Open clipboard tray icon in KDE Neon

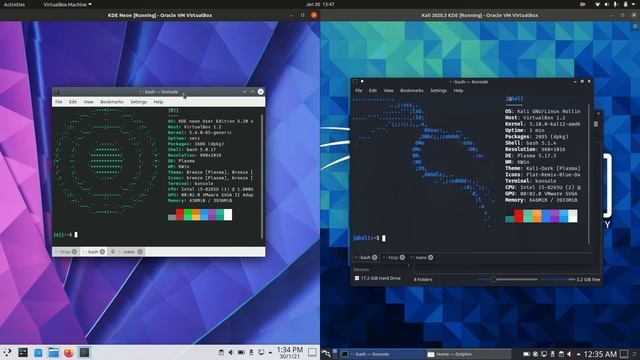pyautogui.click(x=221, y=352)
